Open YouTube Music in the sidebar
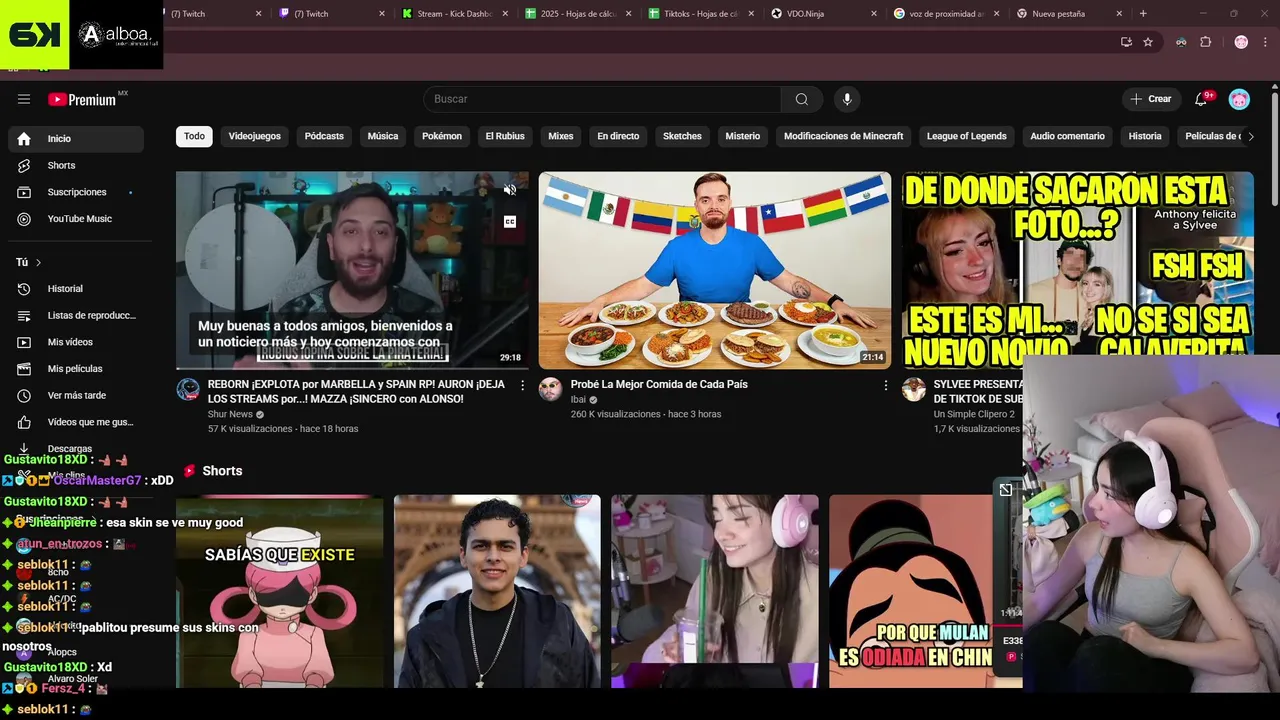 pyautogui.click(x=76, y=219)
